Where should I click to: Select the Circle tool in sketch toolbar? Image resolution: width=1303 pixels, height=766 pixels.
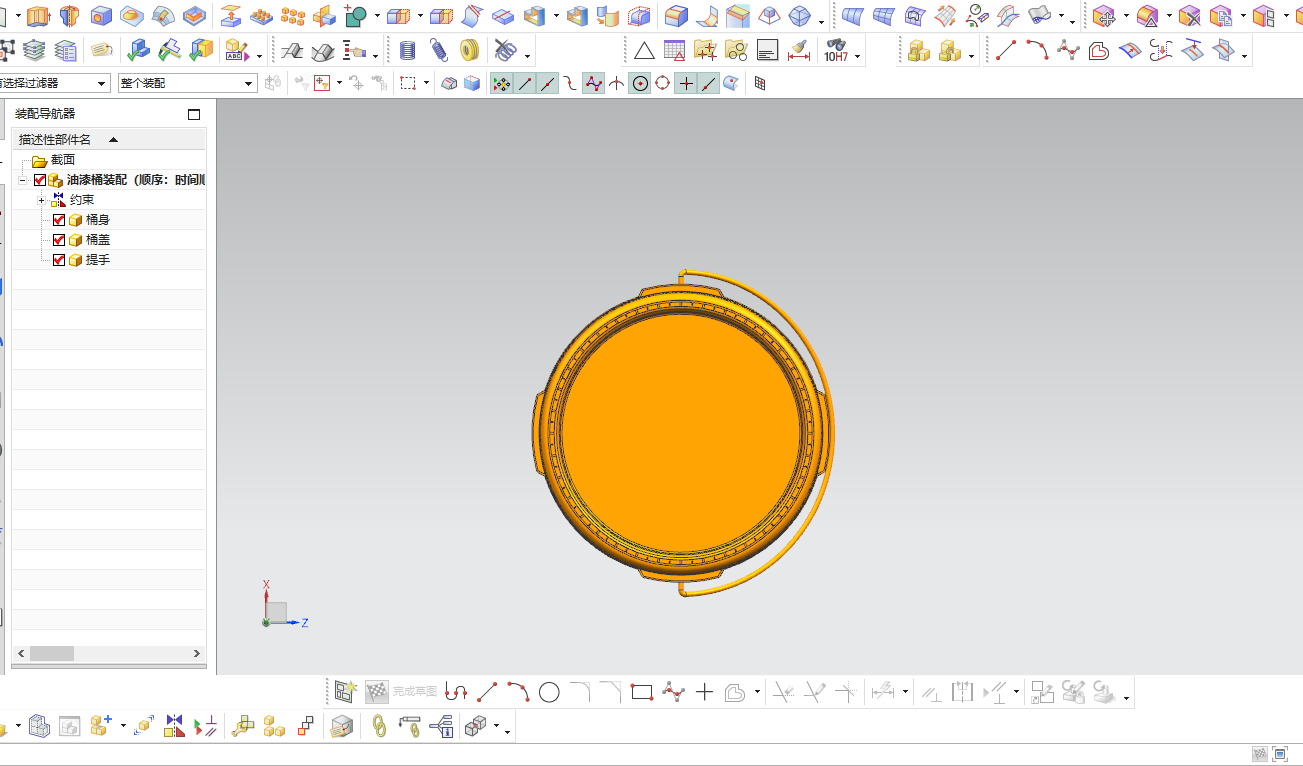coord(549,691)
